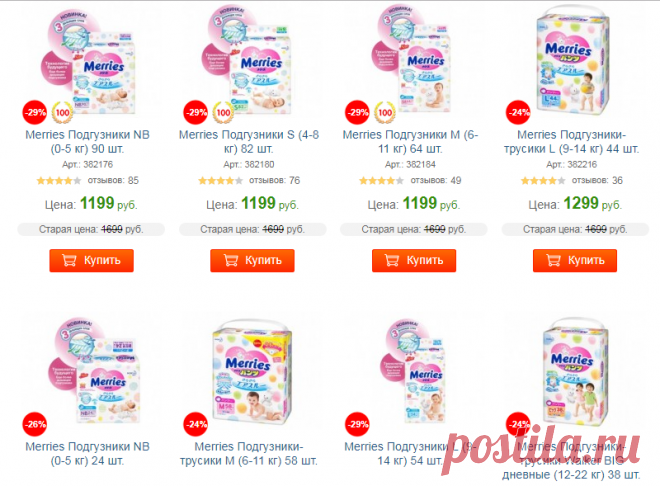Image resolution: width=660 pixels, height=486 pixels.
Task: Open Merries Подгузники NB 24 шт. link
Action: (x=88, y=454)
